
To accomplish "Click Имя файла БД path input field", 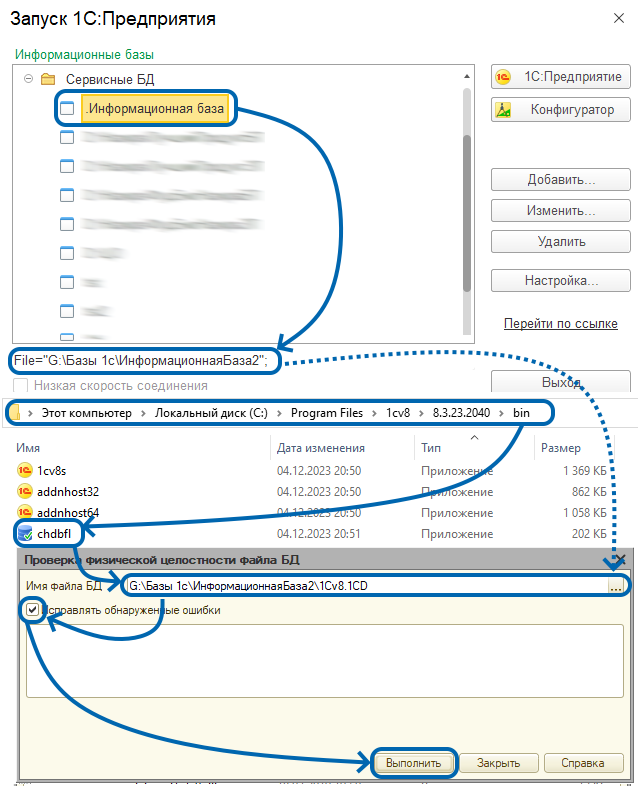I will (367, 585).
